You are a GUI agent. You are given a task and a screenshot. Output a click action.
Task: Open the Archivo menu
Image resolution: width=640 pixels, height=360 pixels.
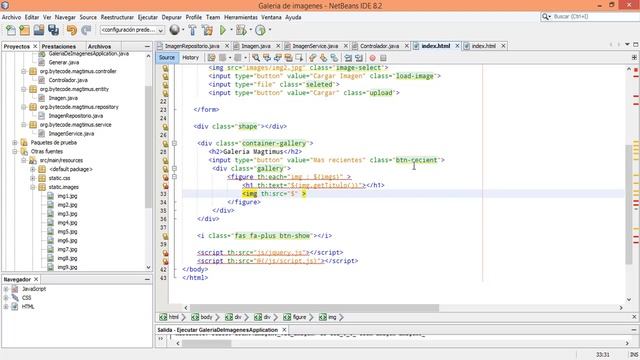[x=11, y=17]
